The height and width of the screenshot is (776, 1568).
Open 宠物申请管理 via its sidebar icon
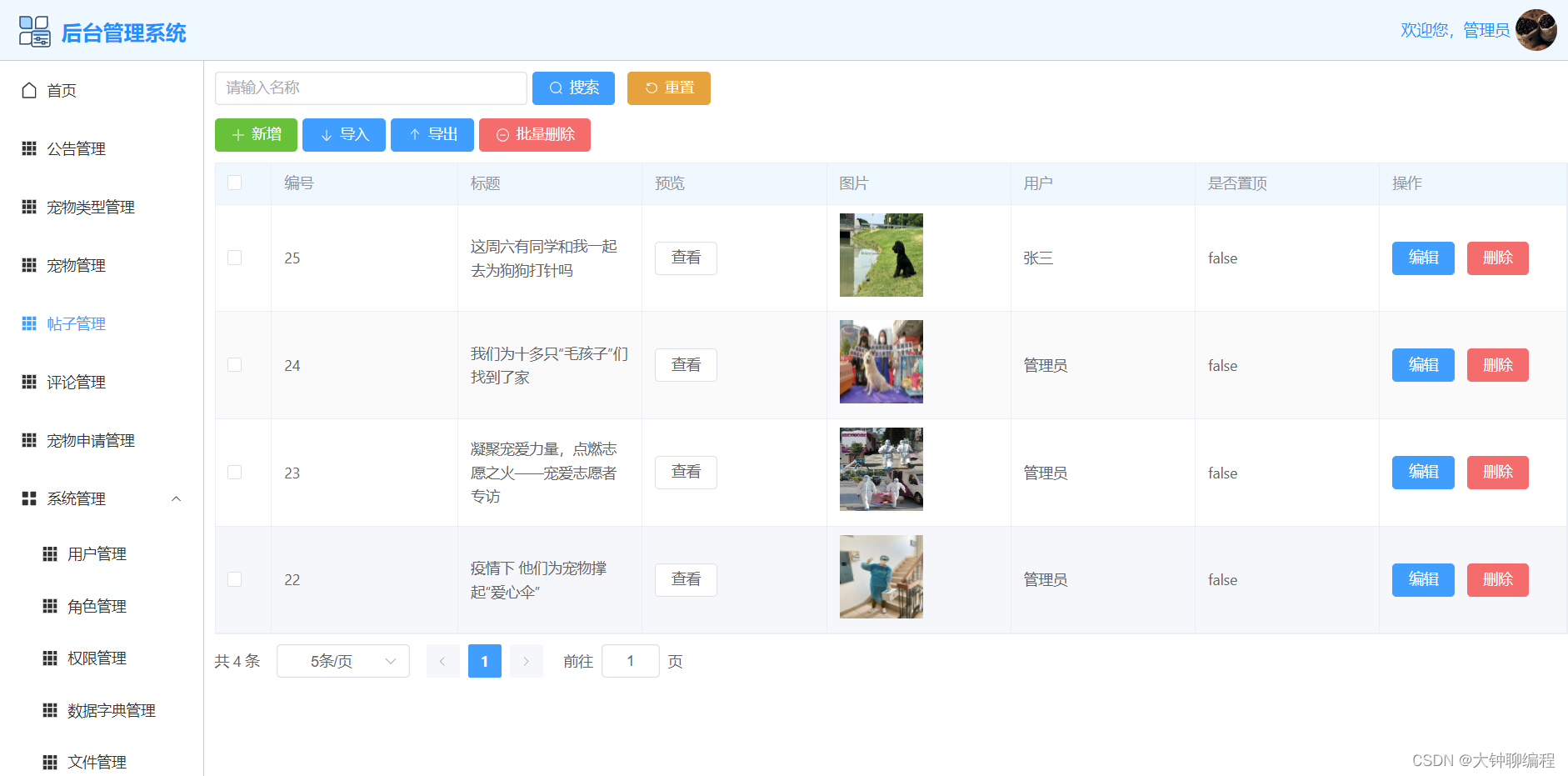click(x=29, y=440)
